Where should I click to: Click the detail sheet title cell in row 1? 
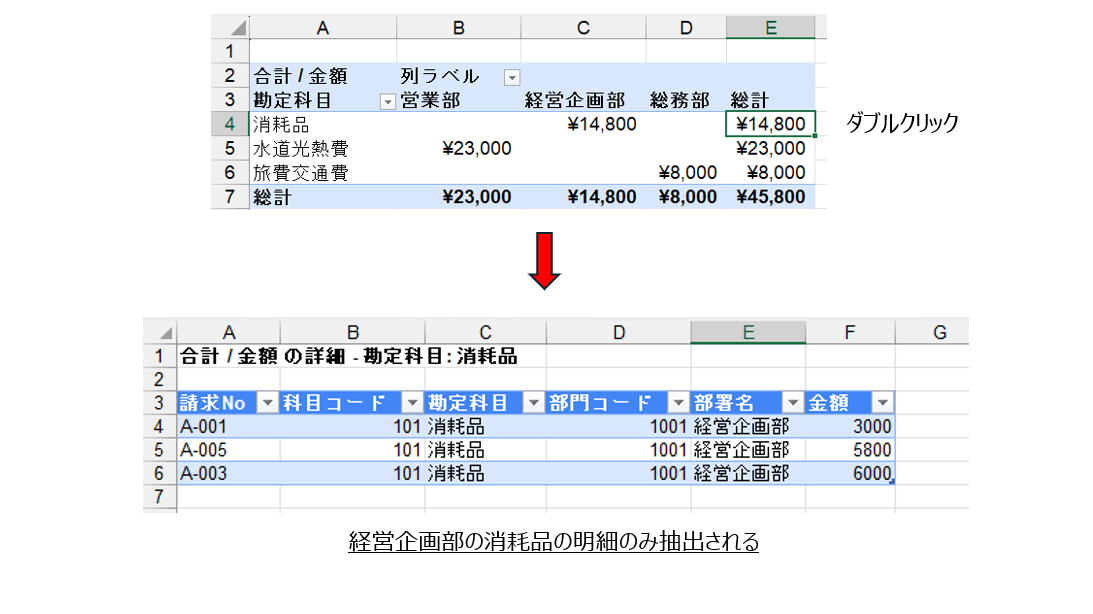[x=348, y=356]
